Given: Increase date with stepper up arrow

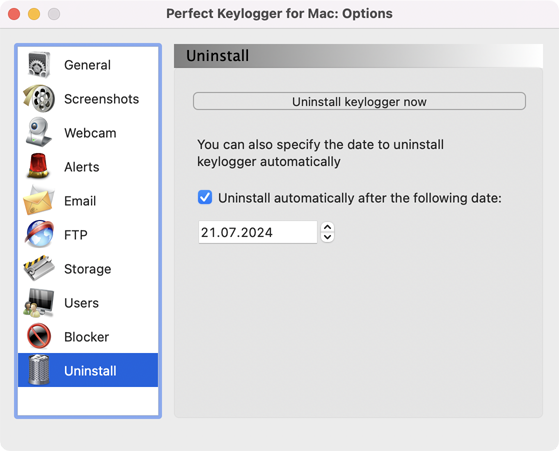Looking at the screenshot, I should [327, 227].
